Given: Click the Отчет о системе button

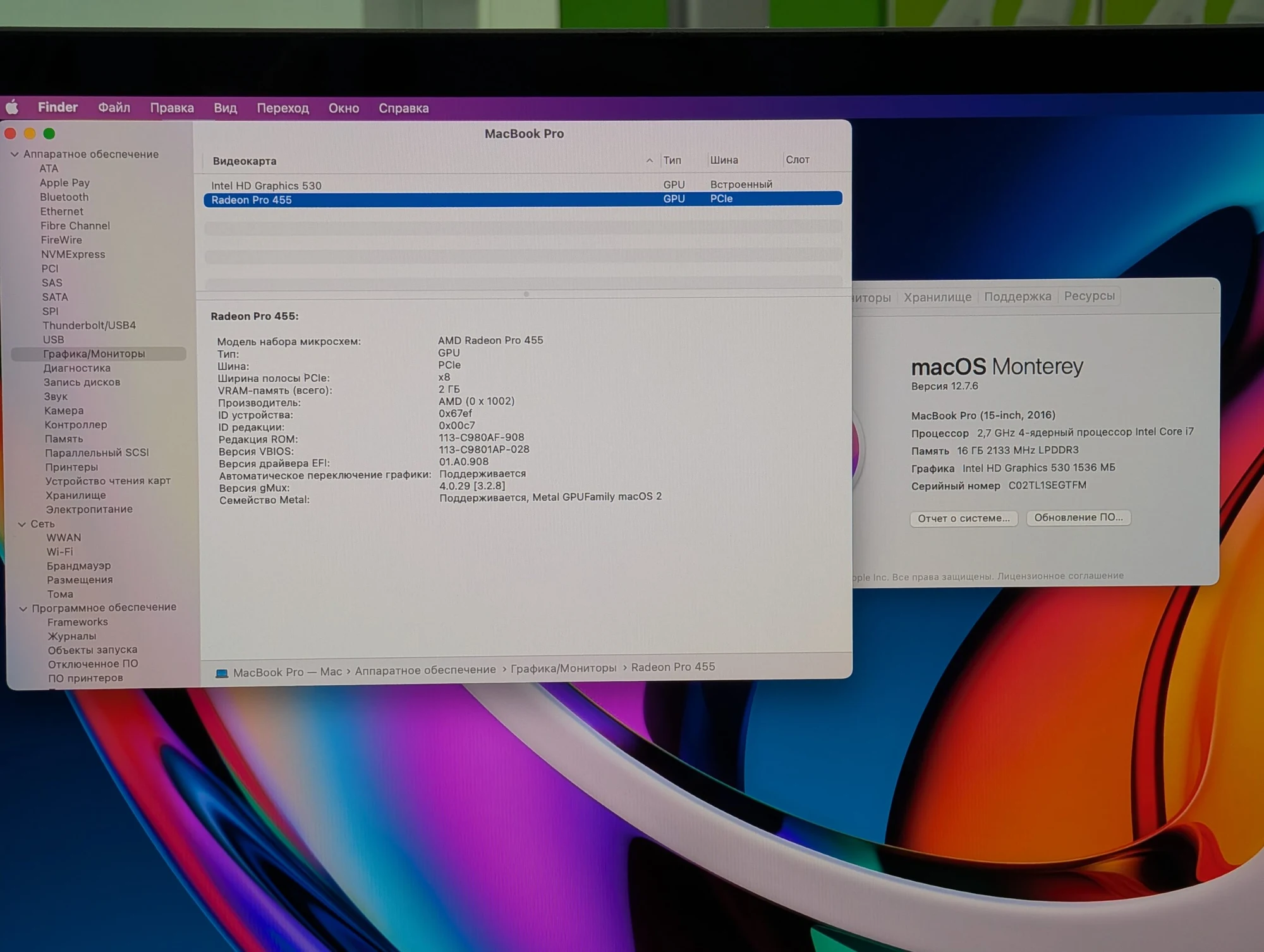Looking at the screenshot, I should tap(964, 518).
